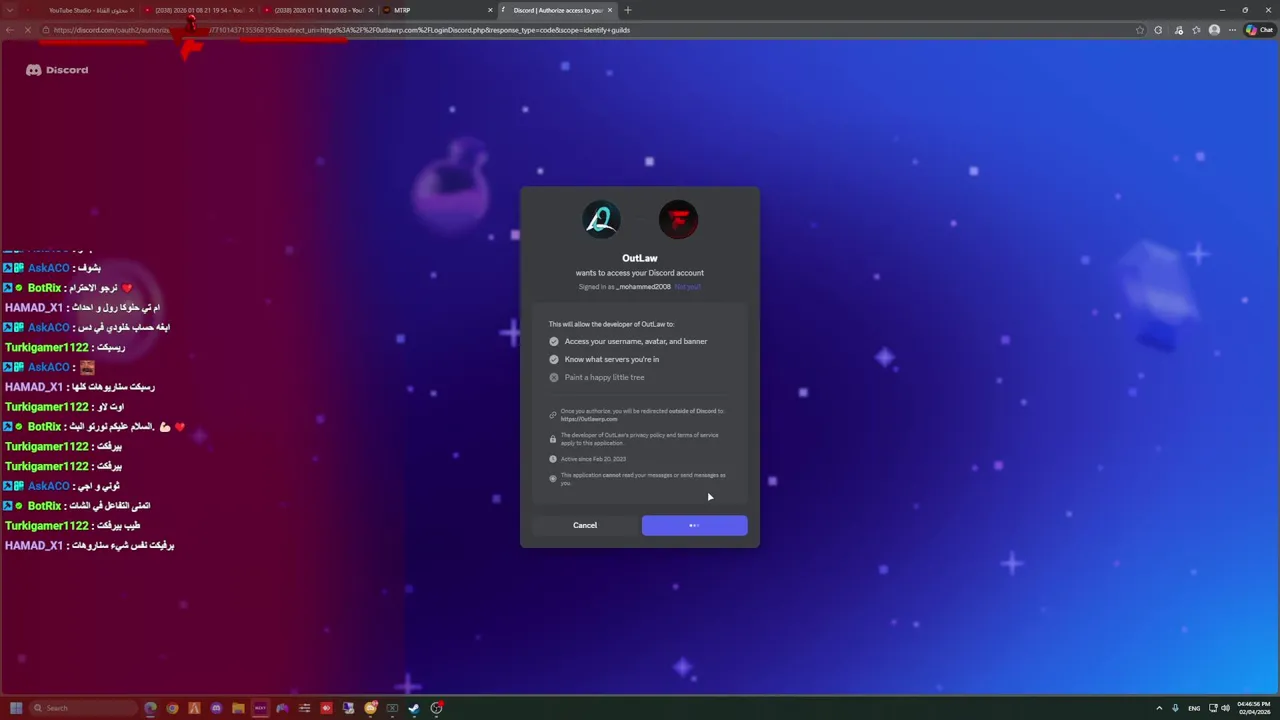Image resolution: width=1280 pixels, height=720 pixels.
Task: Click the taskbar Search box
Action: coord(82,708)
